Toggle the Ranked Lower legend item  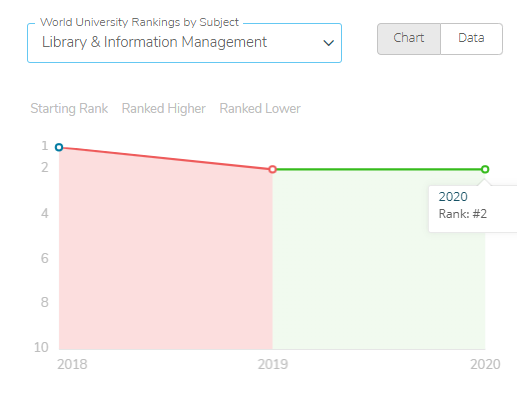[260, 109]
